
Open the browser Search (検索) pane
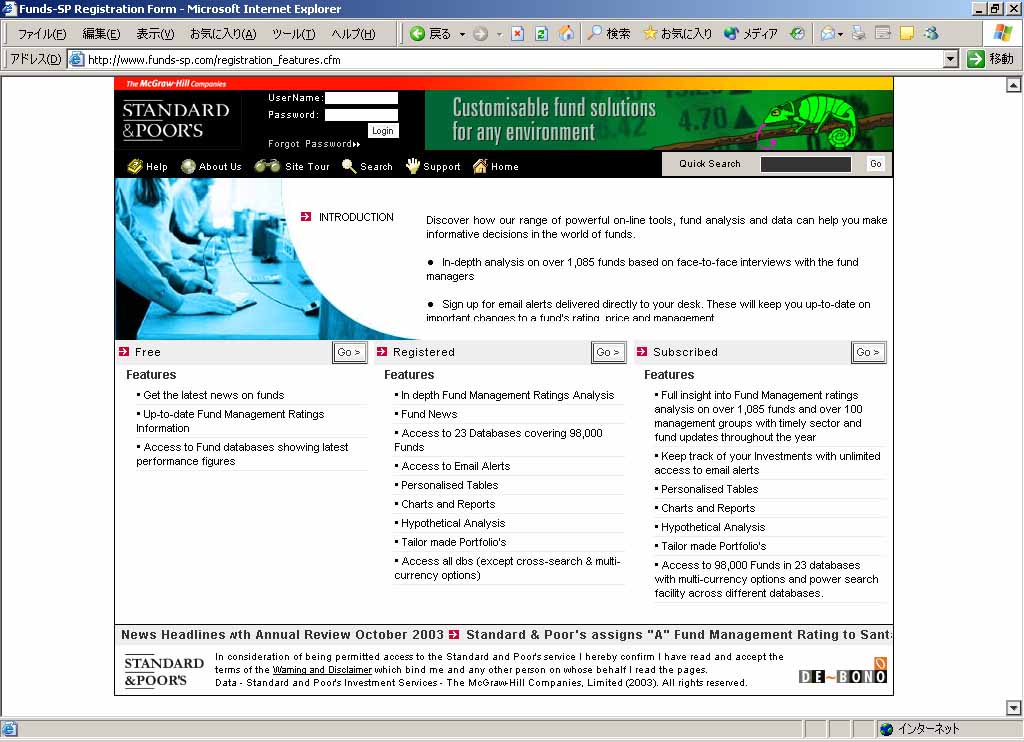[608, 34]
